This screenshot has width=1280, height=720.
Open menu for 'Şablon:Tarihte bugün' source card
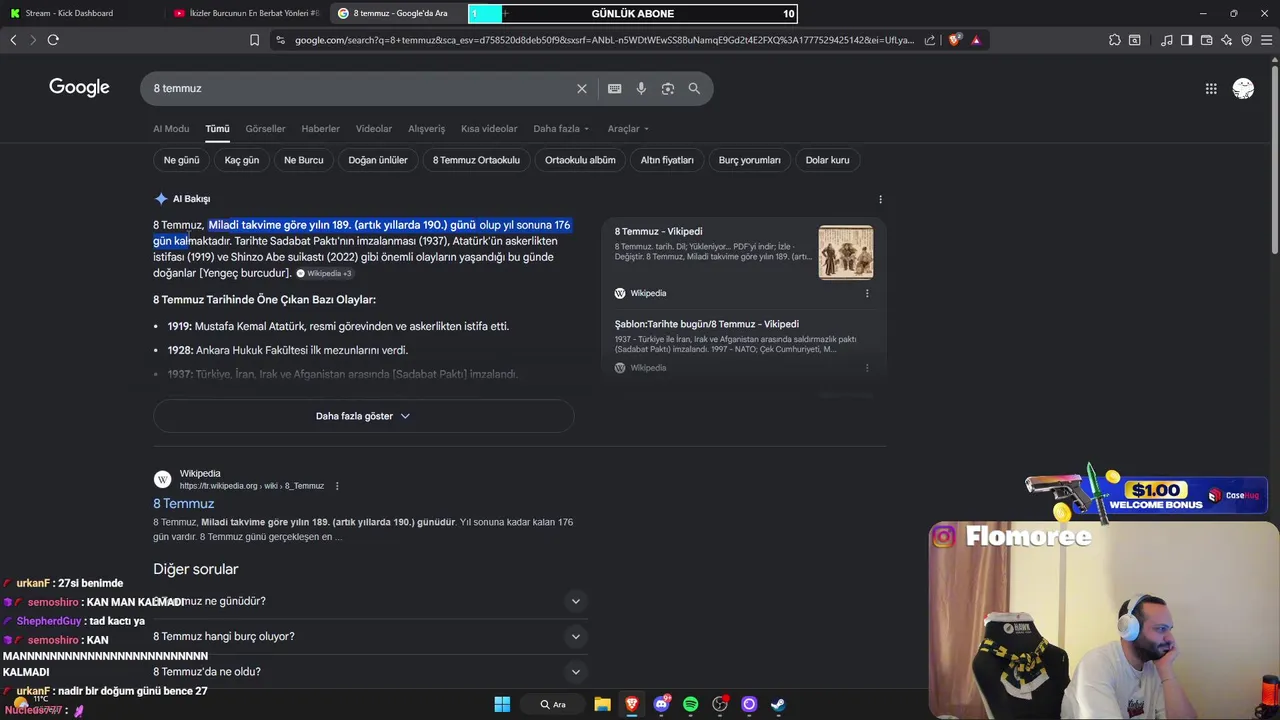coord(867,368)
